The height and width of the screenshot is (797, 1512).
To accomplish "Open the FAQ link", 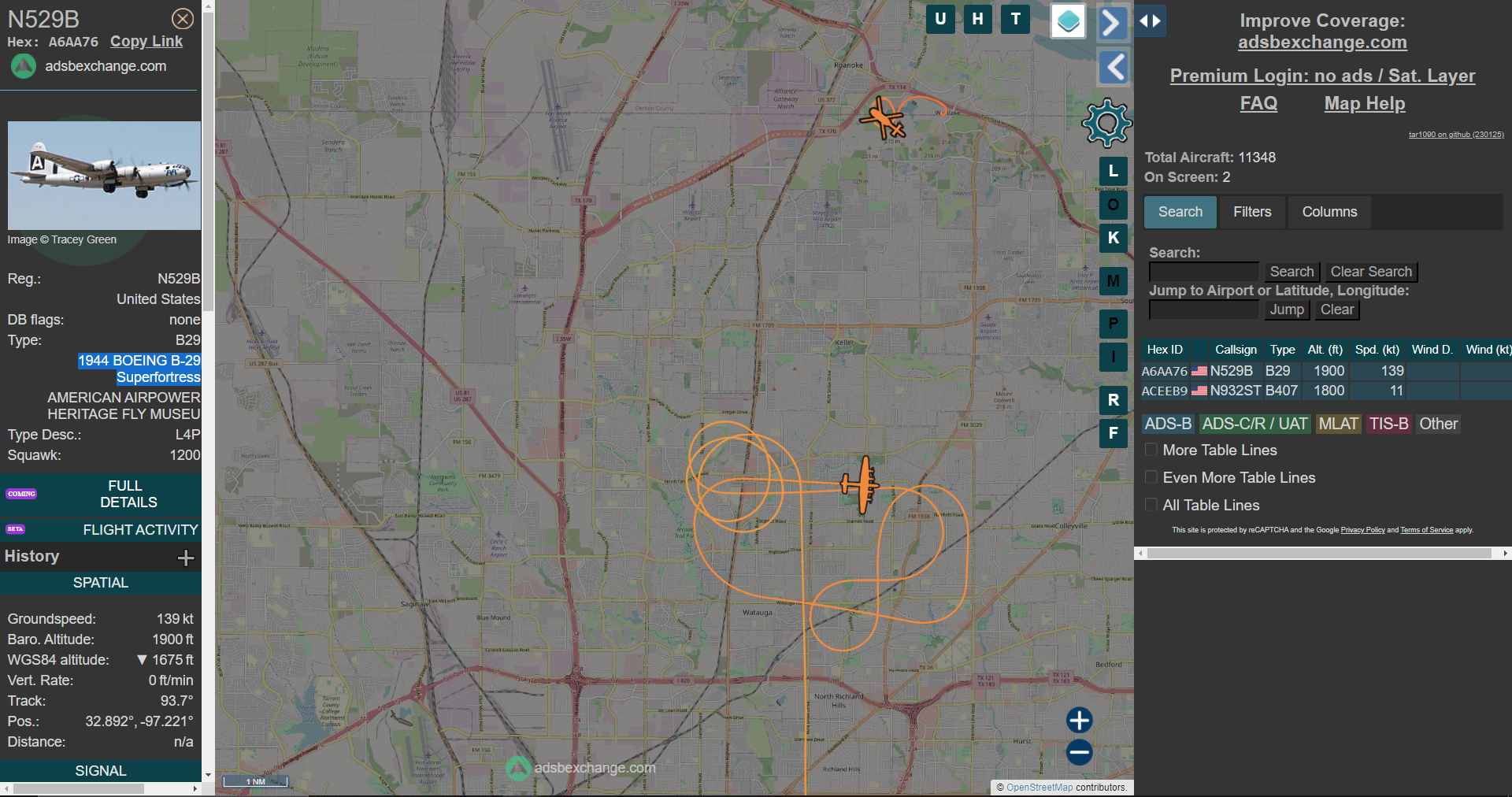I will (x=1258, y=103).
